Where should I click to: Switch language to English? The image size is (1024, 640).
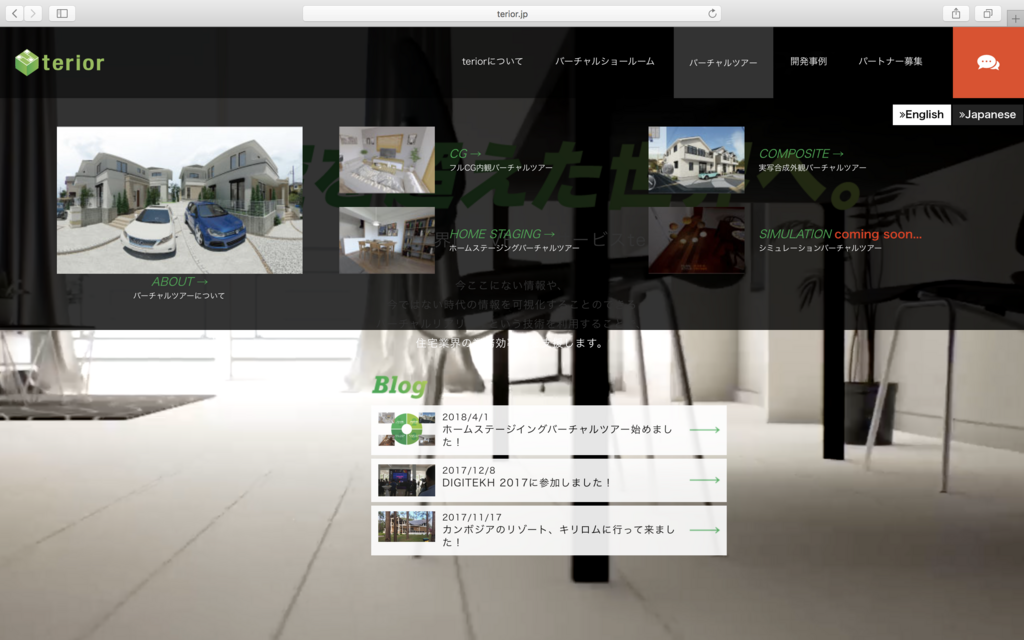(921, 114)
